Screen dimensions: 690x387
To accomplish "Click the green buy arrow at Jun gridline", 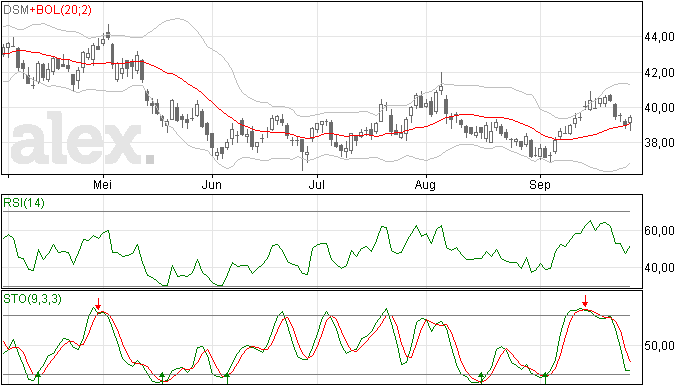I will coord(227,378).
